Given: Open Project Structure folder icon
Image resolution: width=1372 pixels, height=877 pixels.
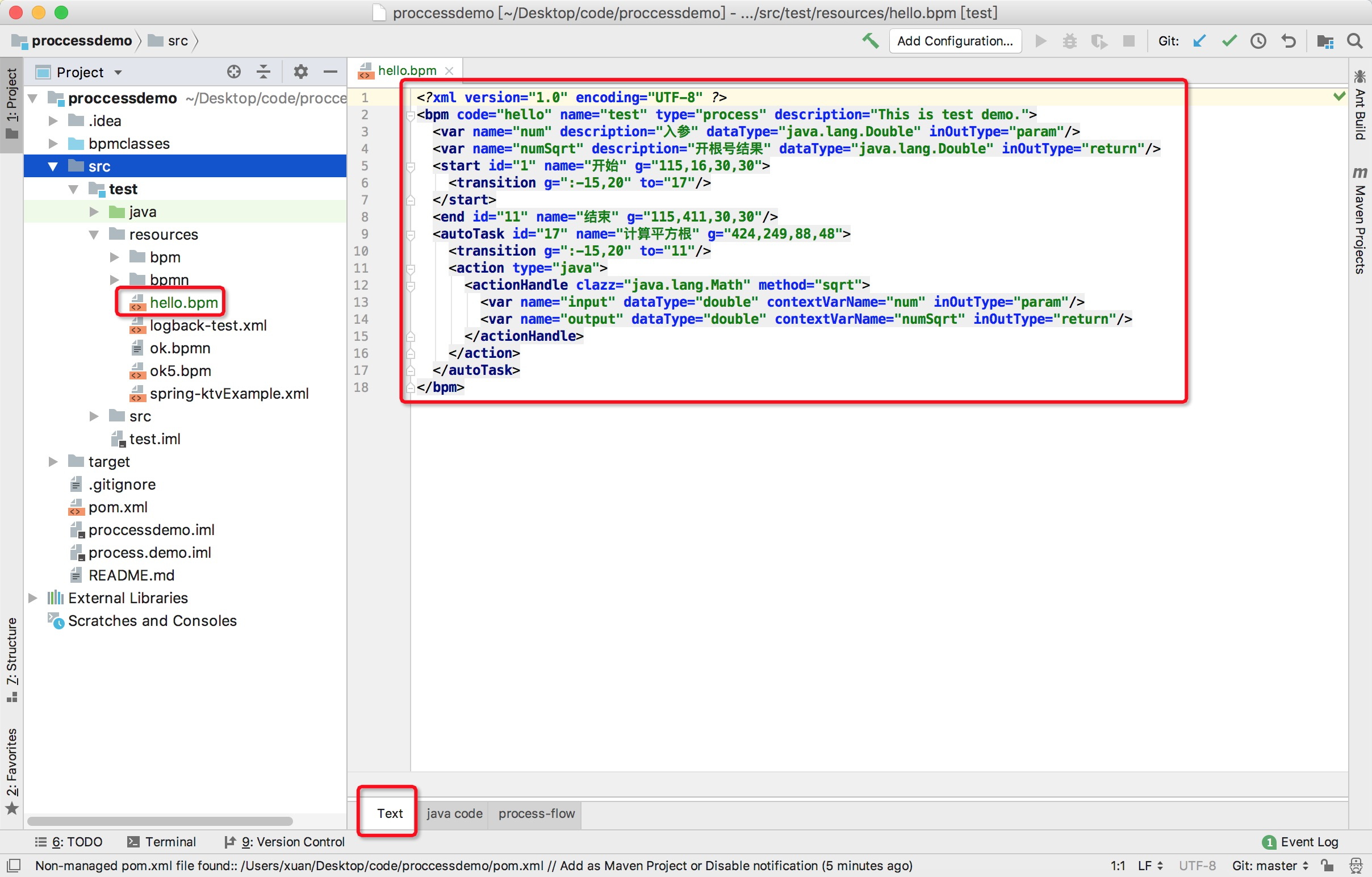Looking at the screenshot, I should (1325, 41).
